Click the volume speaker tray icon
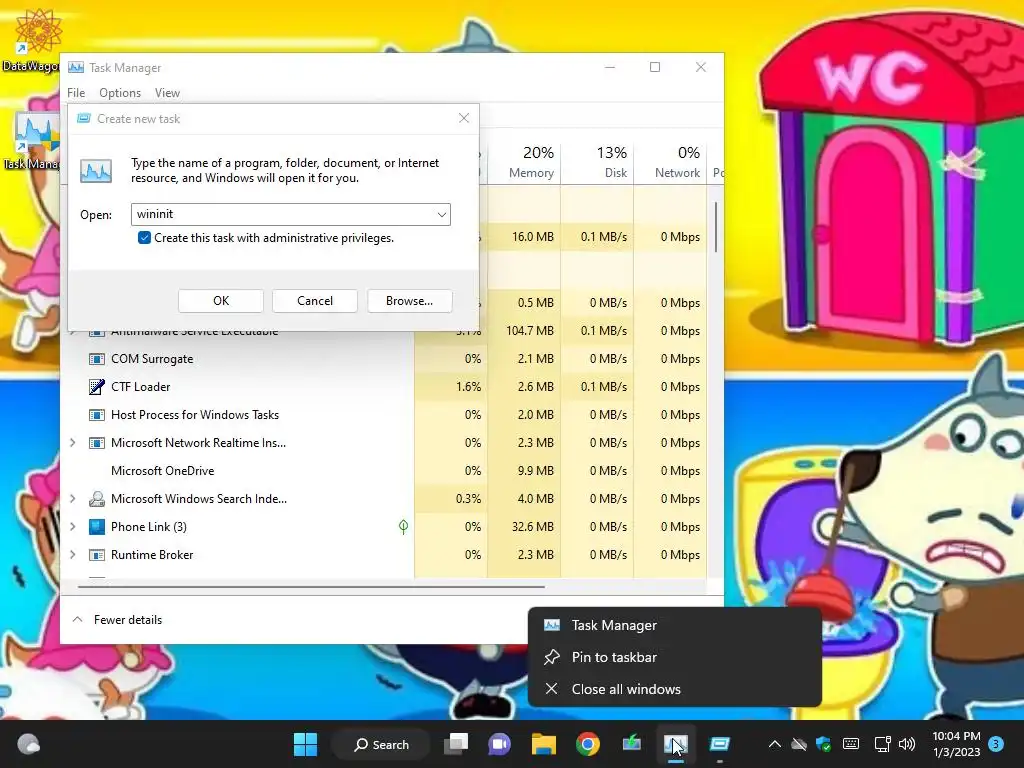 (906, 744)
